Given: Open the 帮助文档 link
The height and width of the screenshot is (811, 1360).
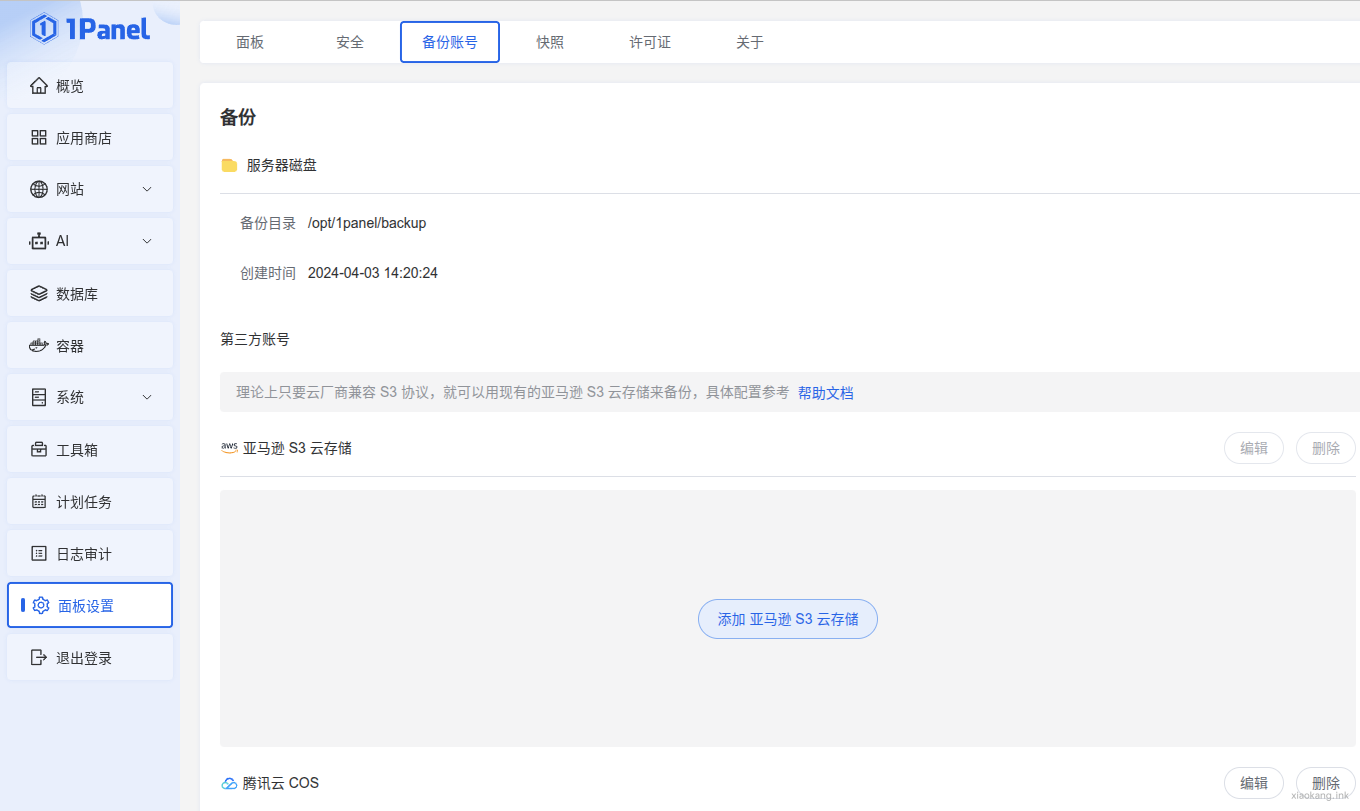Looking at the screenshot, I should [826, 393].
